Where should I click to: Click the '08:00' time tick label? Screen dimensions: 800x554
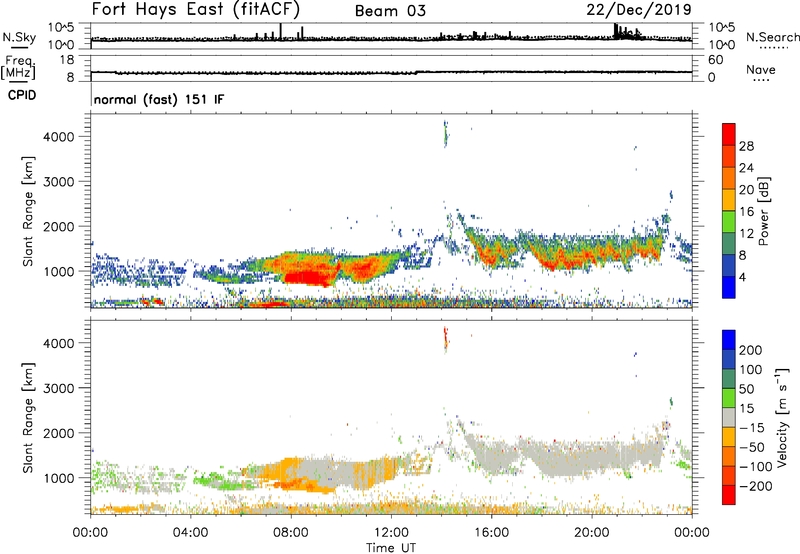tap(290, 533)
